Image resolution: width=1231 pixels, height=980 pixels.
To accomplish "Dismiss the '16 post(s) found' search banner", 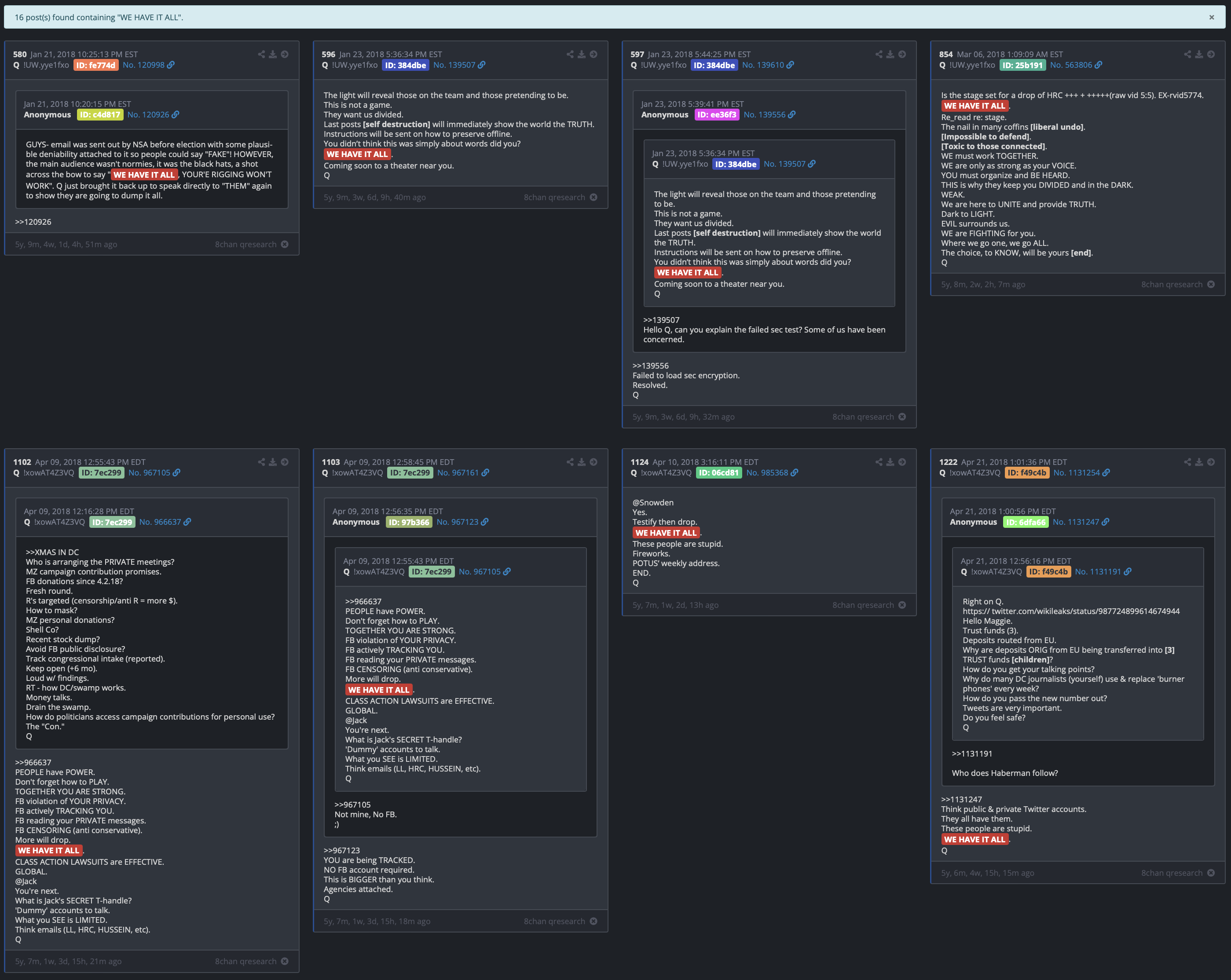I will tap(1212, 17).
